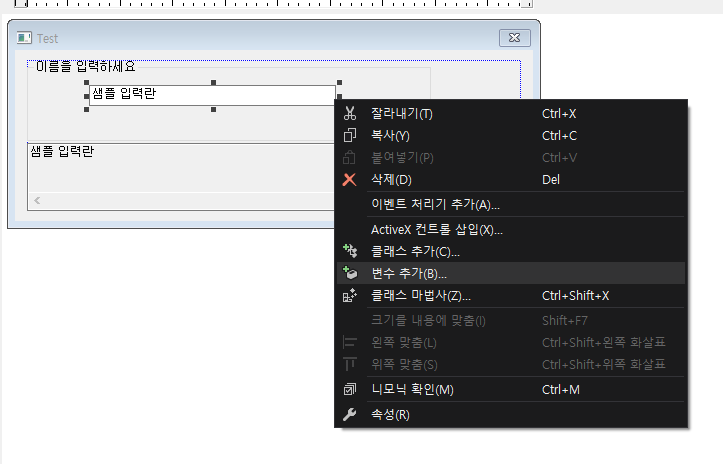Click the Ctrl+X shortcut text
723x464 pixels.
point(559,113)
